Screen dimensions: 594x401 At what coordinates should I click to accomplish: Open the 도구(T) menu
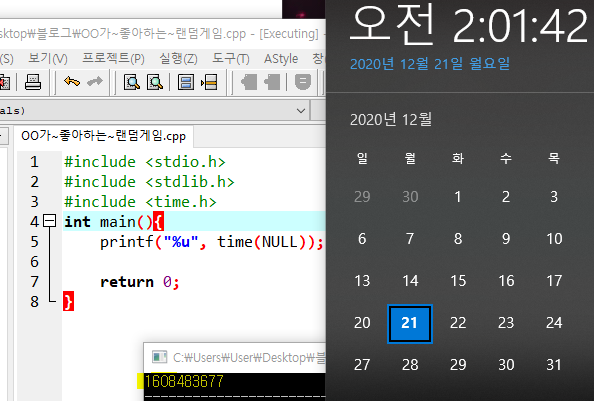coord(230,59)
